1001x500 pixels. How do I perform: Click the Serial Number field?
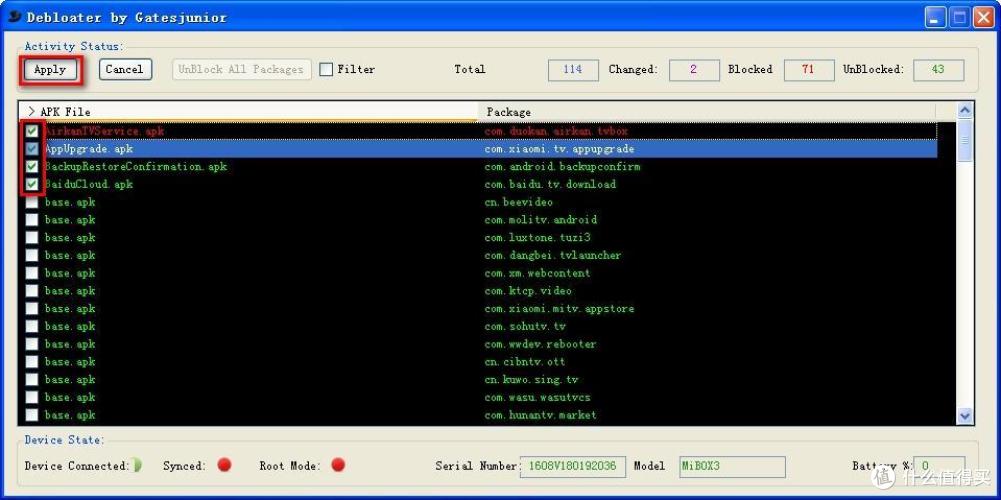(573, 466)
